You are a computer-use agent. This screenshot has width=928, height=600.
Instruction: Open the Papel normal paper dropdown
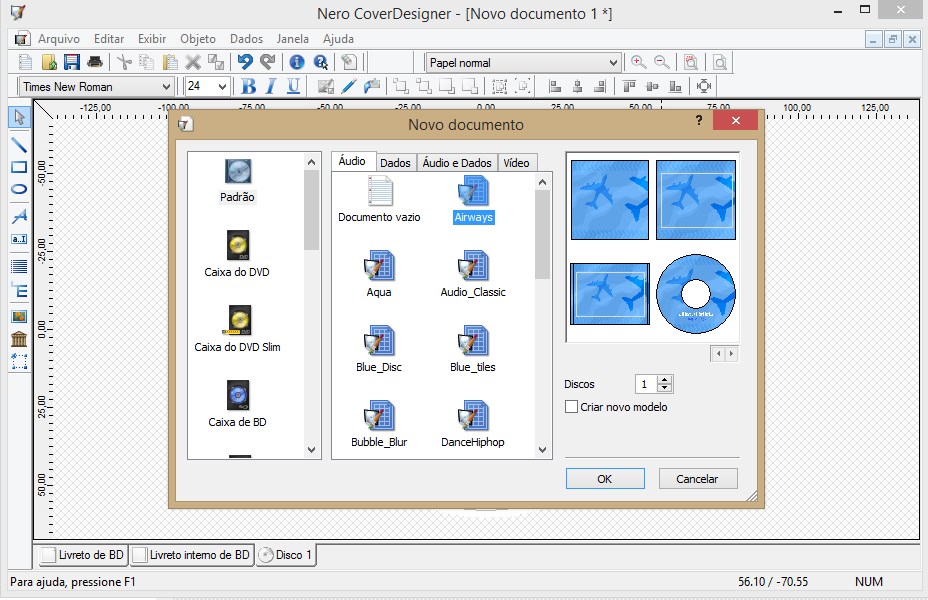[613, 63]
